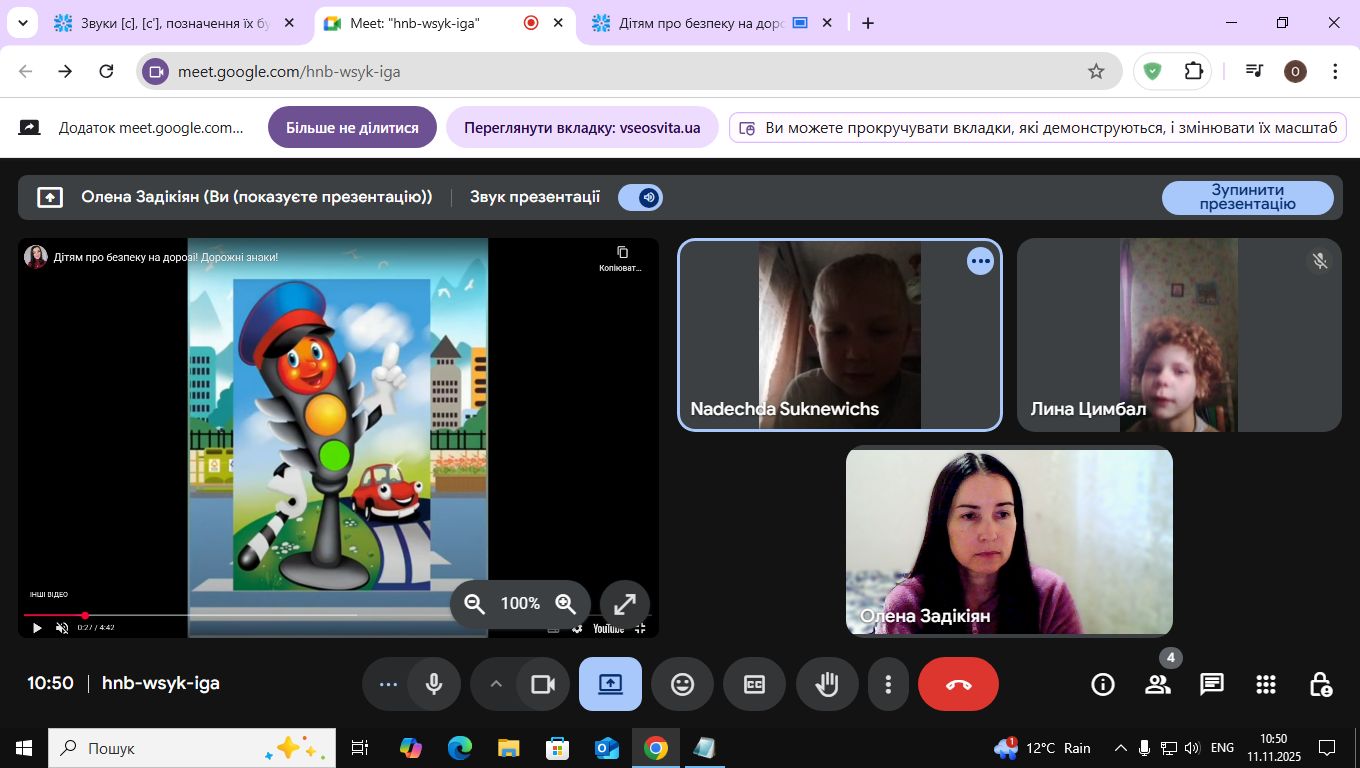
Task: Show the participants list
Action: coord(1157,684)
